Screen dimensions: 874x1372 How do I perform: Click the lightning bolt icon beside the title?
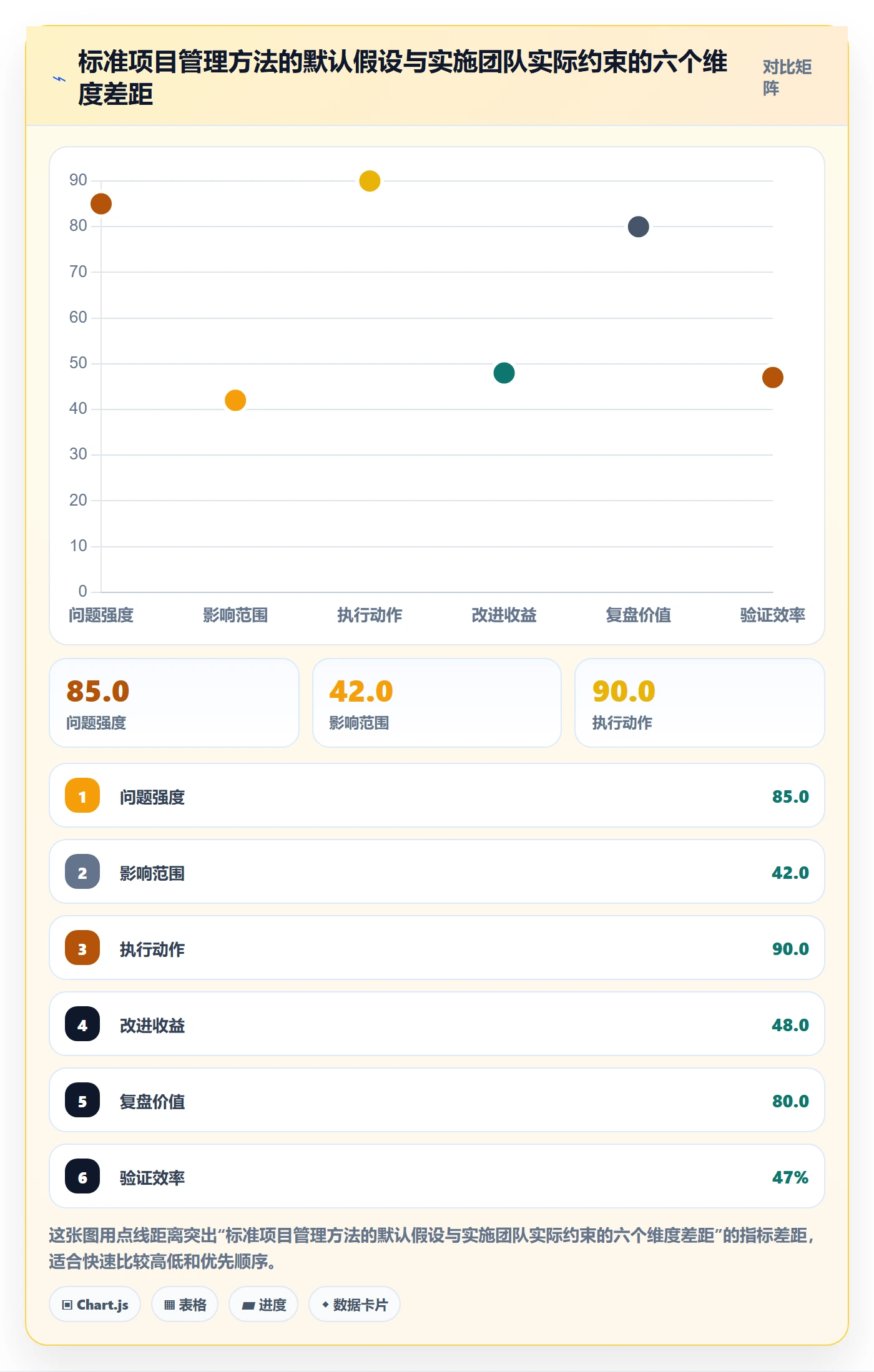point(59,79)
